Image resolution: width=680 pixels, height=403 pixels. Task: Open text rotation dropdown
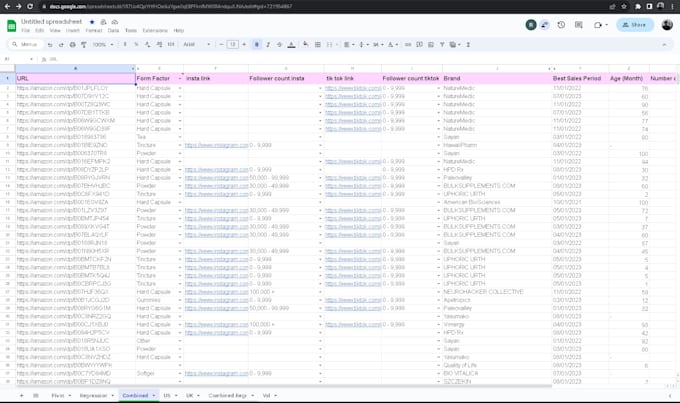tap(392, 44)
